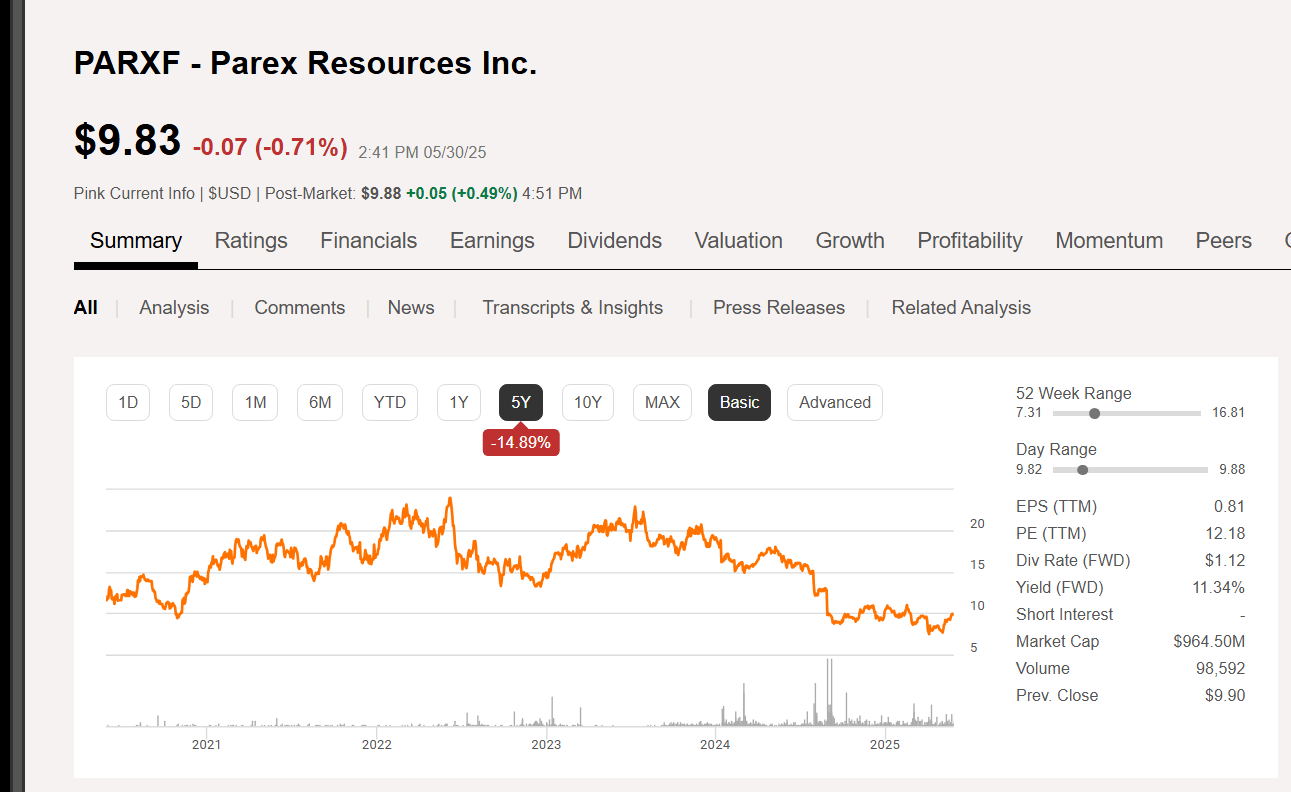Show the 1Y performance chart

point(458,402)
